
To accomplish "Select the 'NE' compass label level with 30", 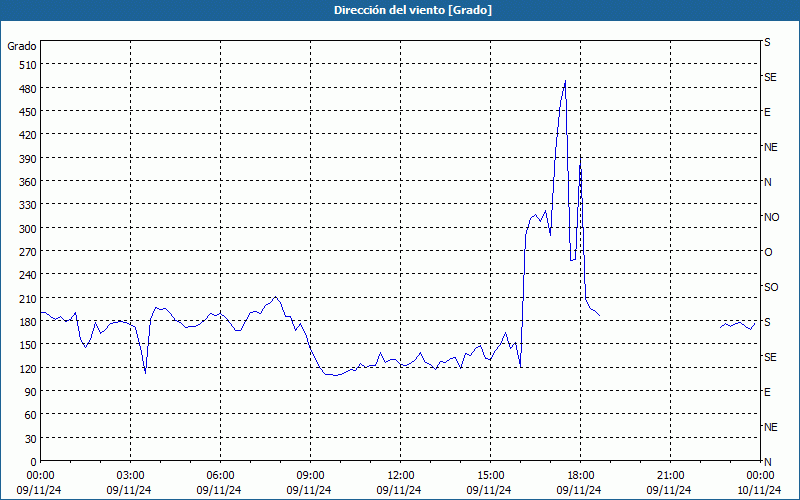I will click(771, 427).
